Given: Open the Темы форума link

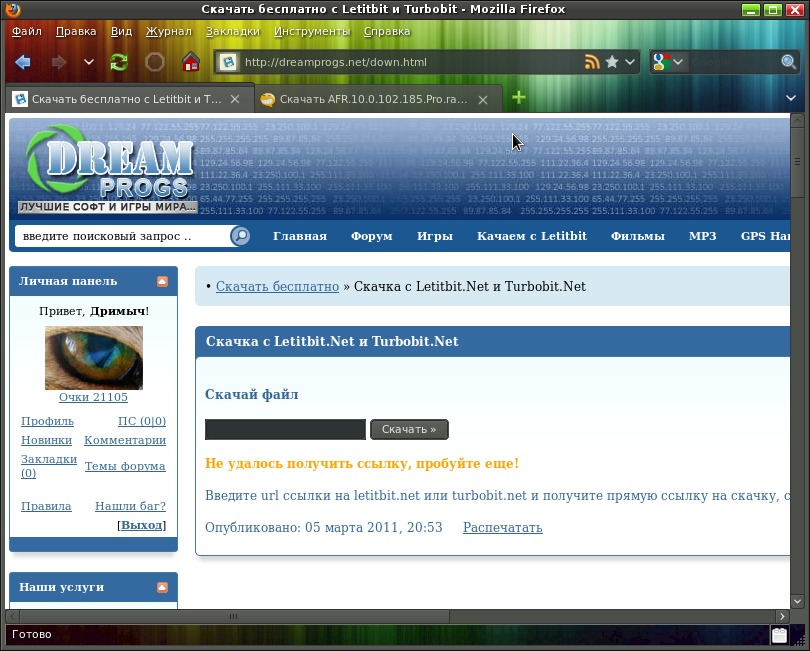Looking at the screenshot, I should (x=125, y=466).
